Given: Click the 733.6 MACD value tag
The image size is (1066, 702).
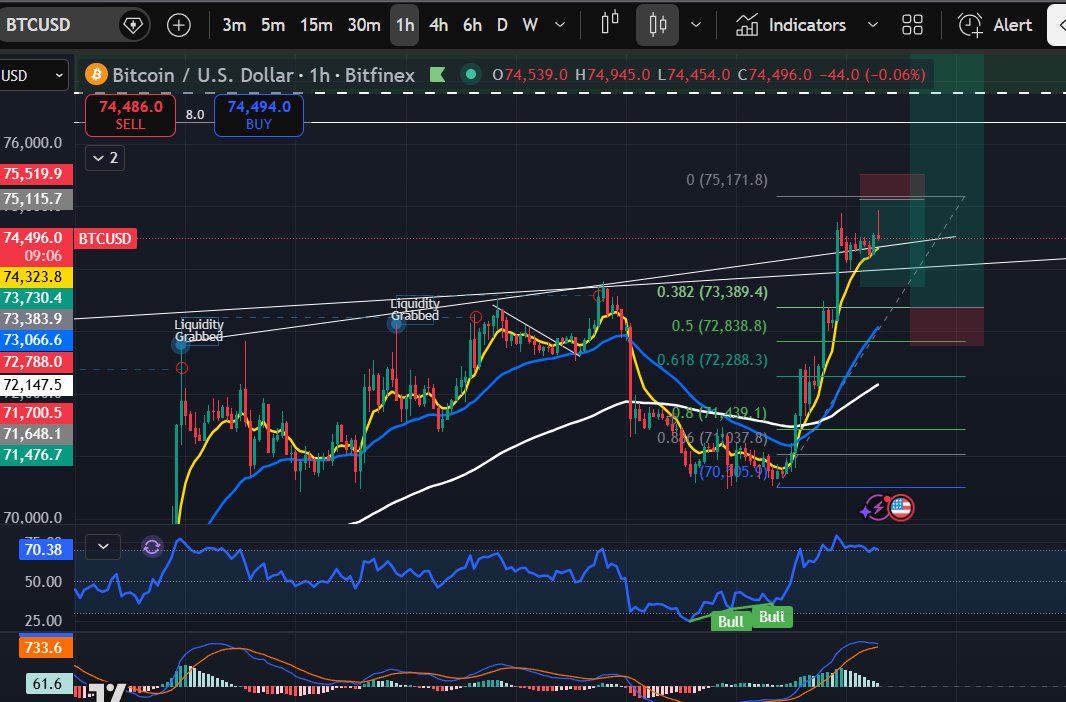Looking at the screenshot, I should click(45, 647).
